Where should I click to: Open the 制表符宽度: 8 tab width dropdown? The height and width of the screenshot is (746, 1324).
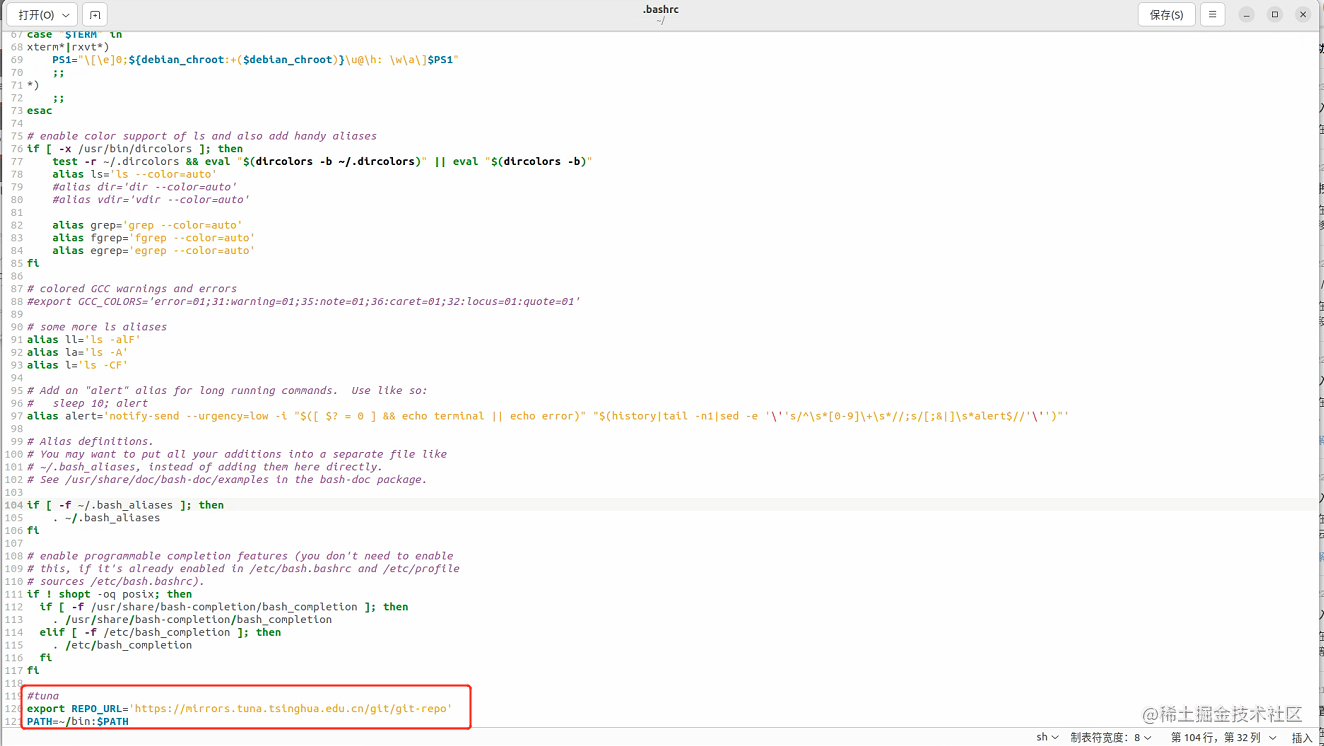click(x=1111, y=737)
